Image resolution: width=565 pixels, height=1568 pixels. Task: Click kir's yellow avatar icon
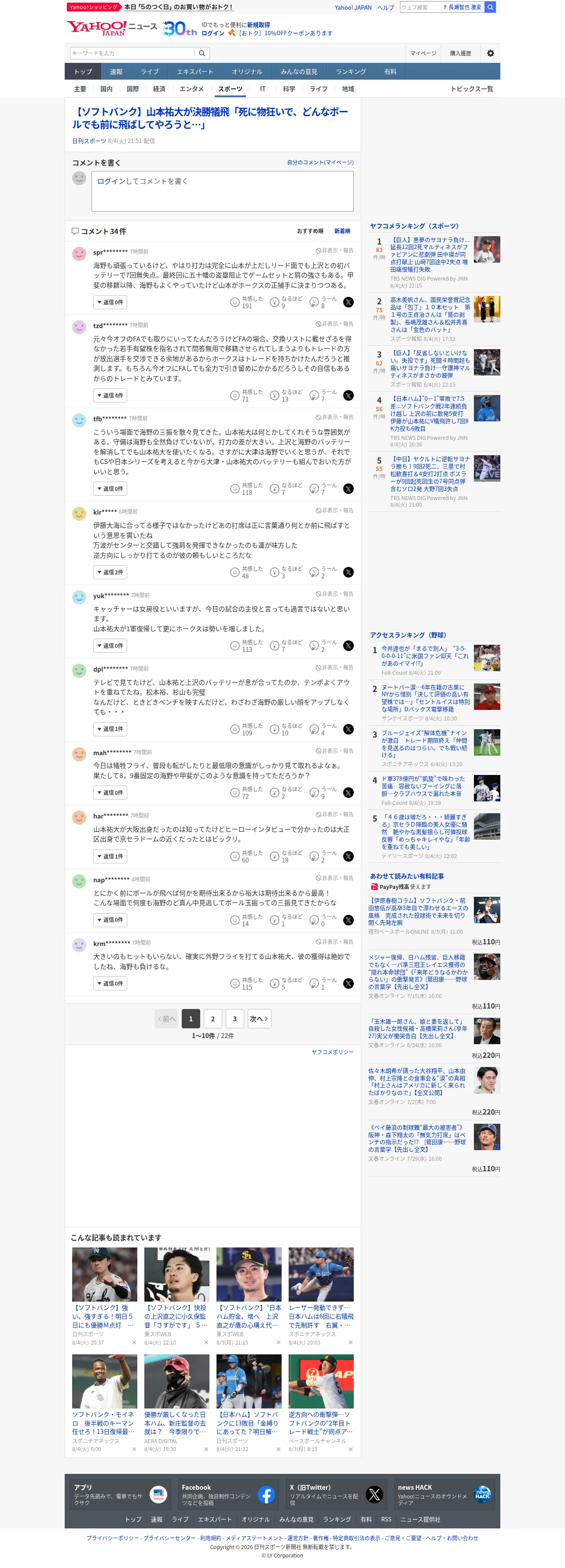79,513
